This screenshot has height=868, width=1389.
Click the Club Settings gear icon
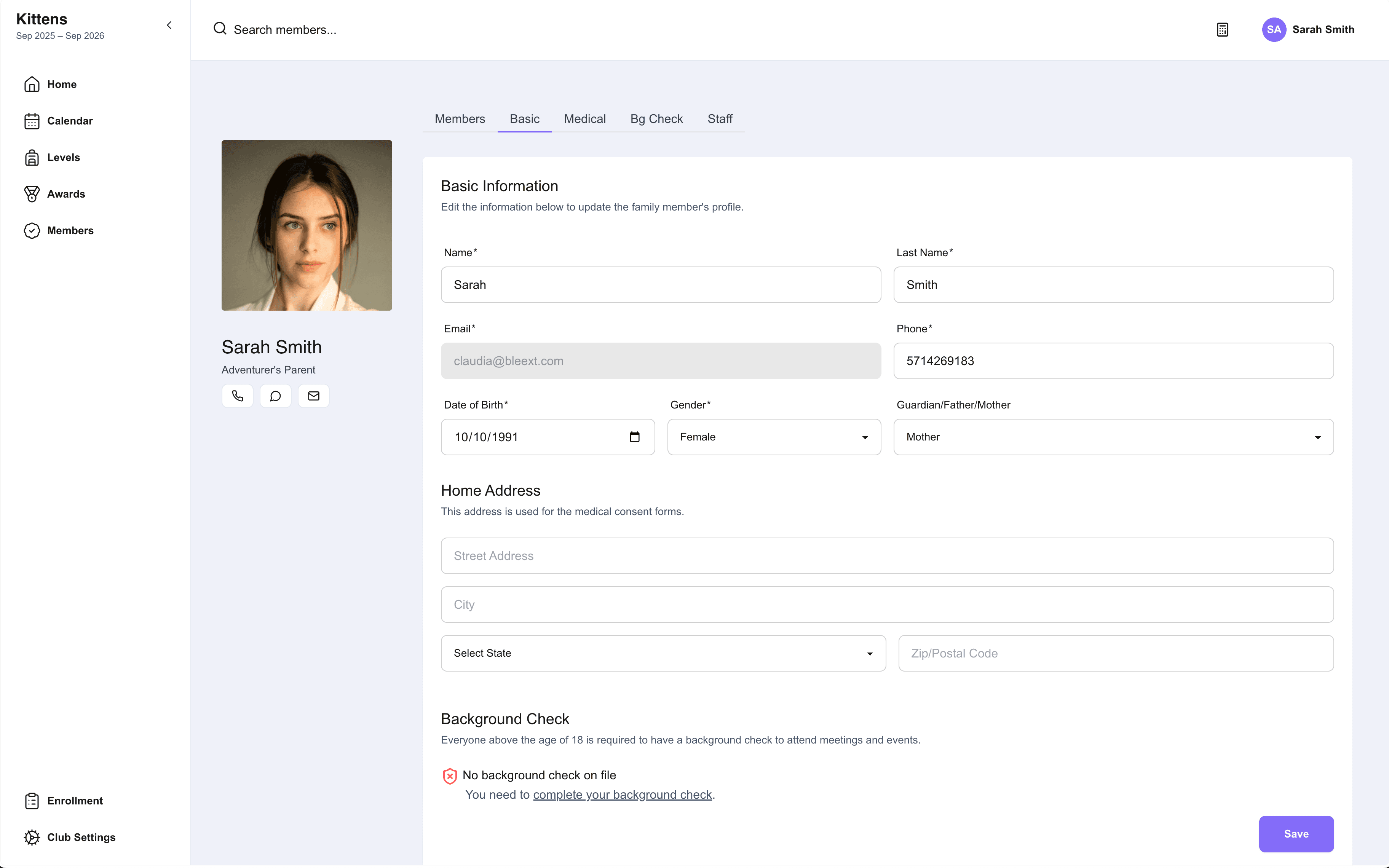32,838
